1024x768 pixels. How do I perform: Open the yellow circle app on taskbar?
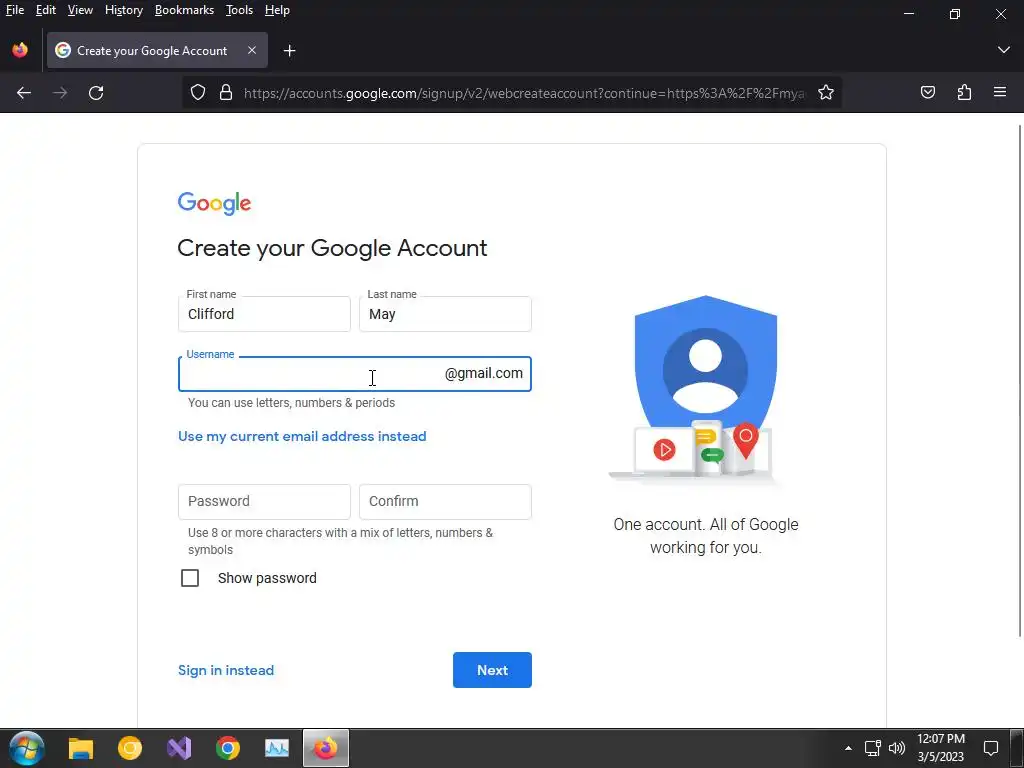click(130, 748)
